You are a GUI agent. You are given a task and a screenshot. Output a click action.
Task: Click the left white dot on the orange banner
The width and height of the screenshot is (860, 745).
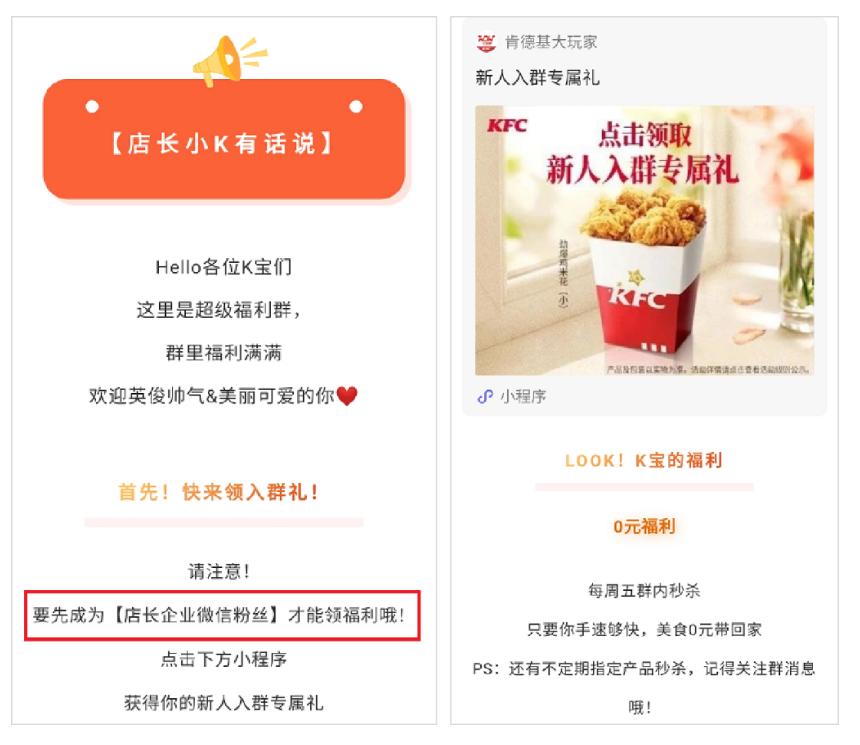pyautogui.click(x=92, y=106)
